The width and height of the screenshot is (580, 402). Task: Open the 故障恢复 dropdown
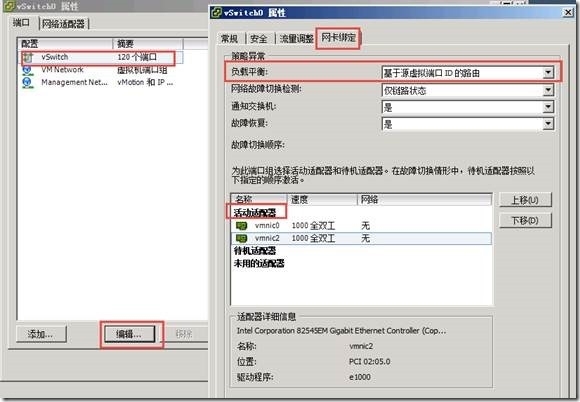(549, 124)
